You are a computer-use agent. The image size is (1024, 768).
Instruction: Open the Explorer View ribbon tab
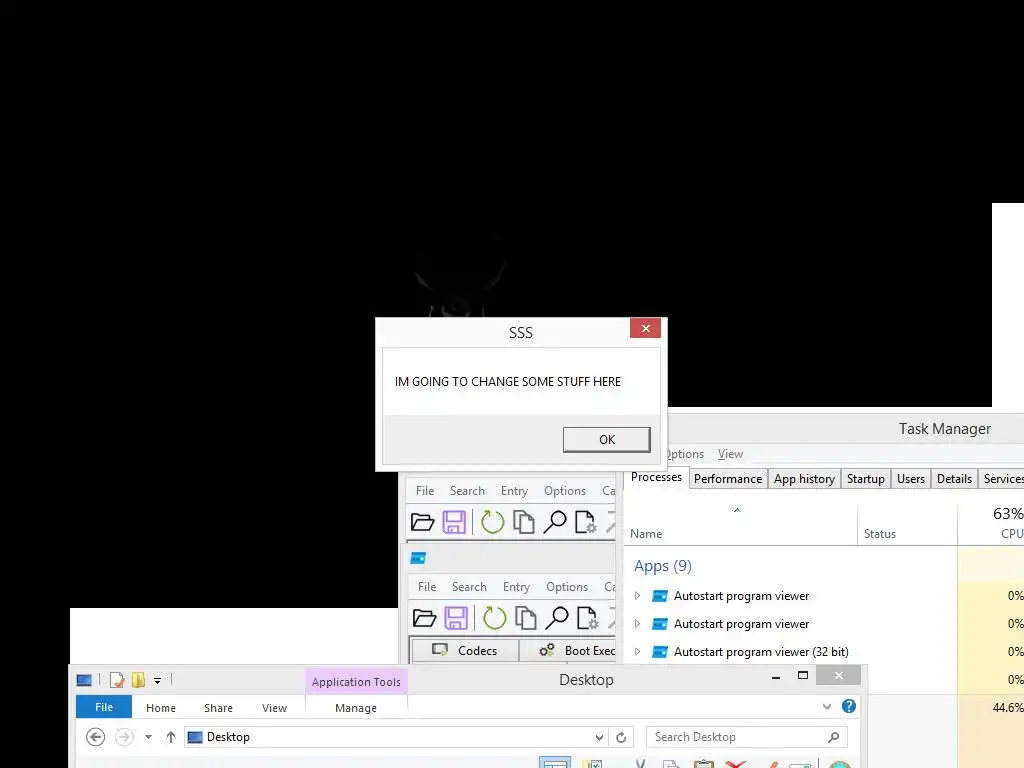click(x=274, y=708)
